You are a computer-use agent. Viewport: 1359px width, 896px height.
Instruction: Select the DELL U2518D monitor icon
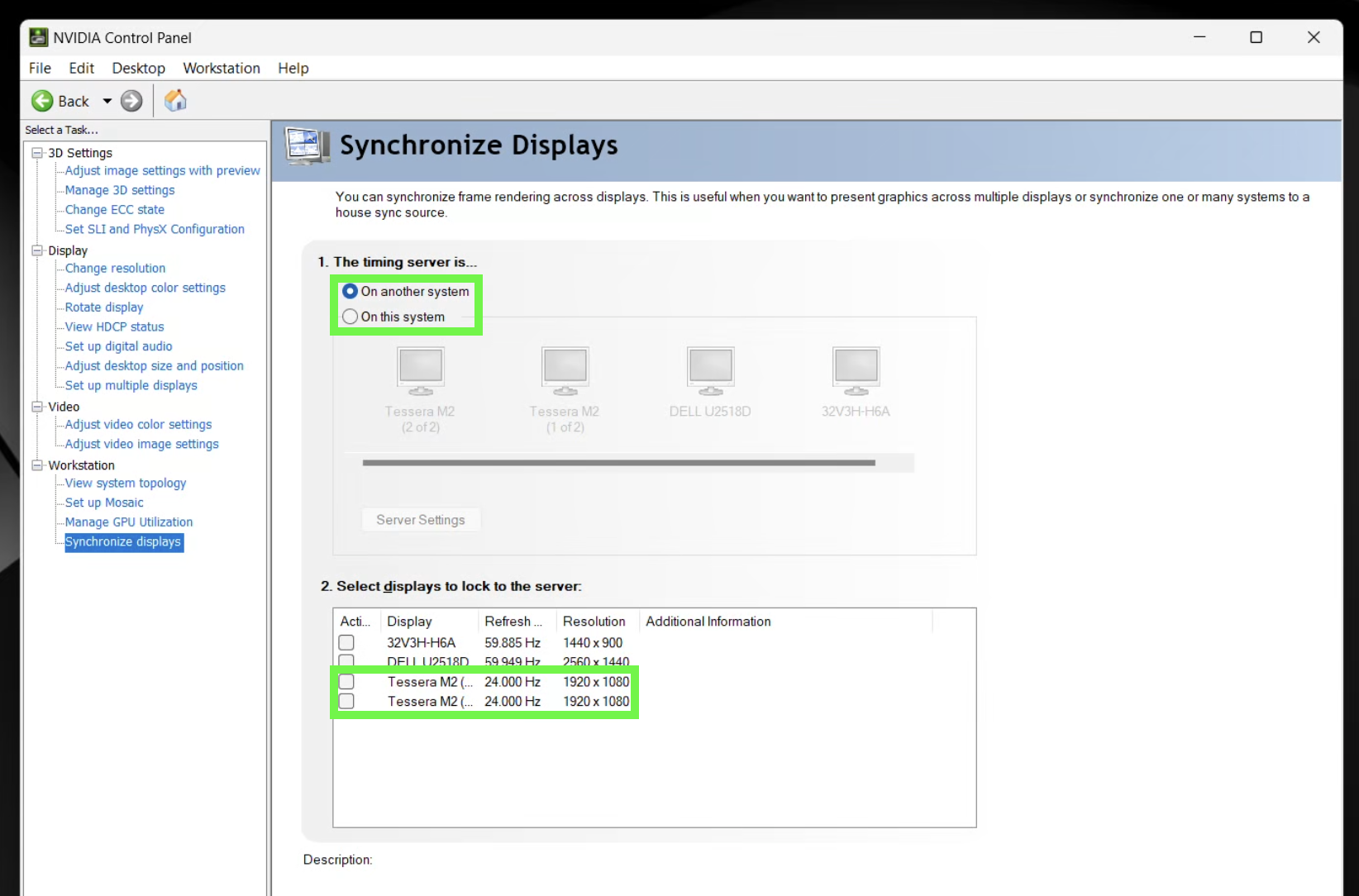(710, 369)
